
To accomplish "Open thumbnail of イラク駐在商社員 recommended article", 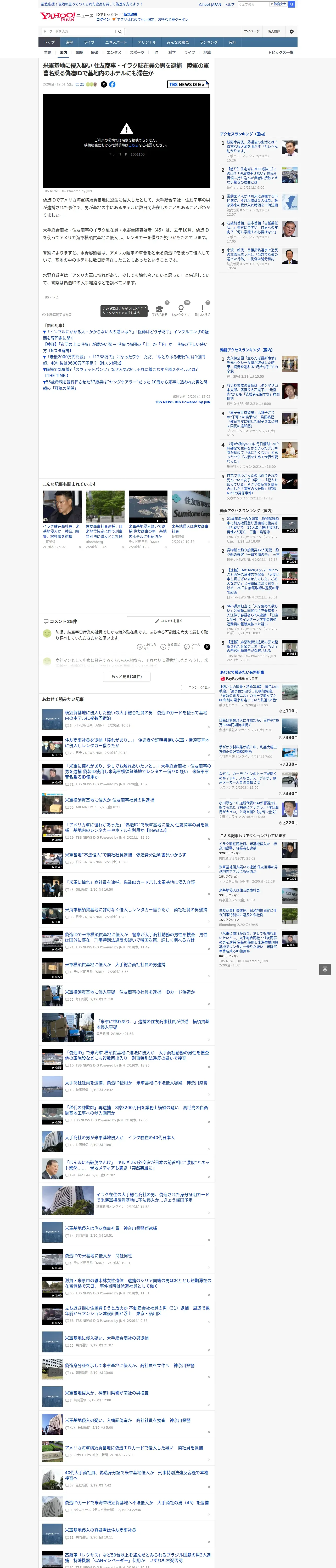I will point(62,507).
